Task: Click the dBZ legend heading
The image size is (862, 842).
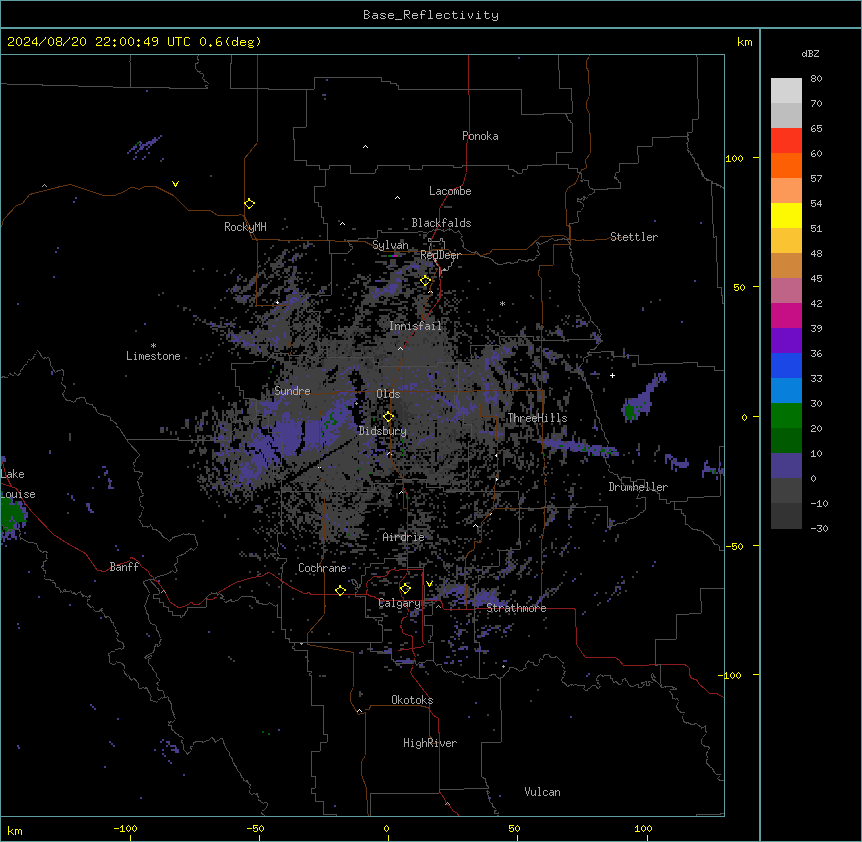Action: pos(810,54)
